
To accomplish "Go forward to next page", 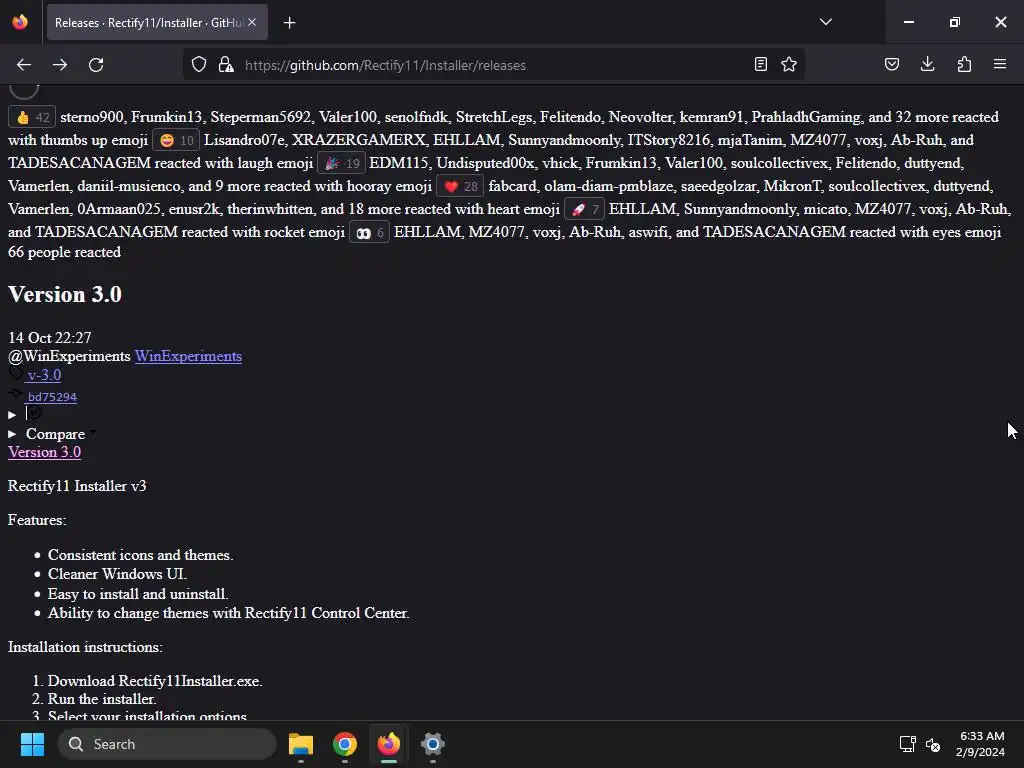I will click(60, 65).
